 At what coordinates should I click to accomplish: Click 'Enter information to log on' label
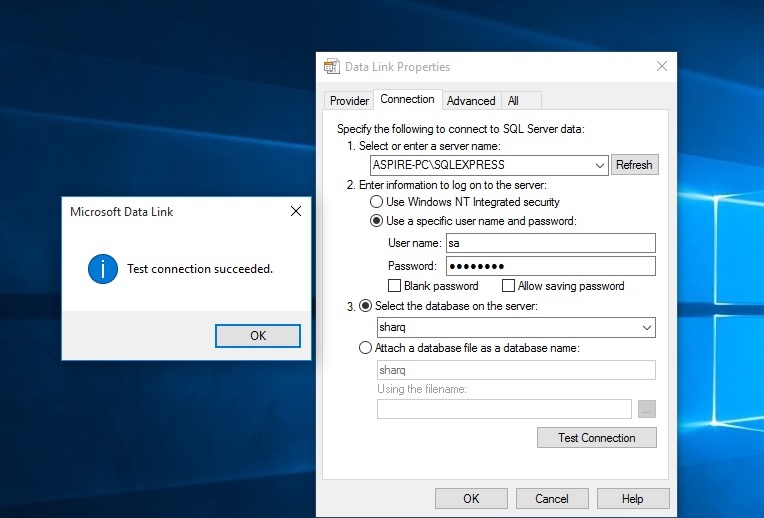pos(453,185)
